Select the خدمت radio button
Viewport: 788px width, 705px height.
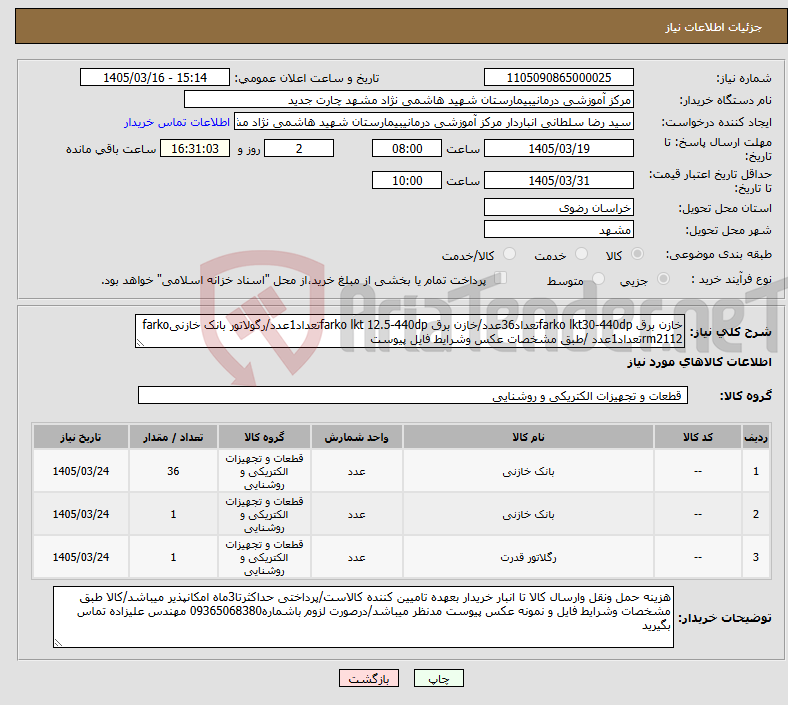click(581, 254)
